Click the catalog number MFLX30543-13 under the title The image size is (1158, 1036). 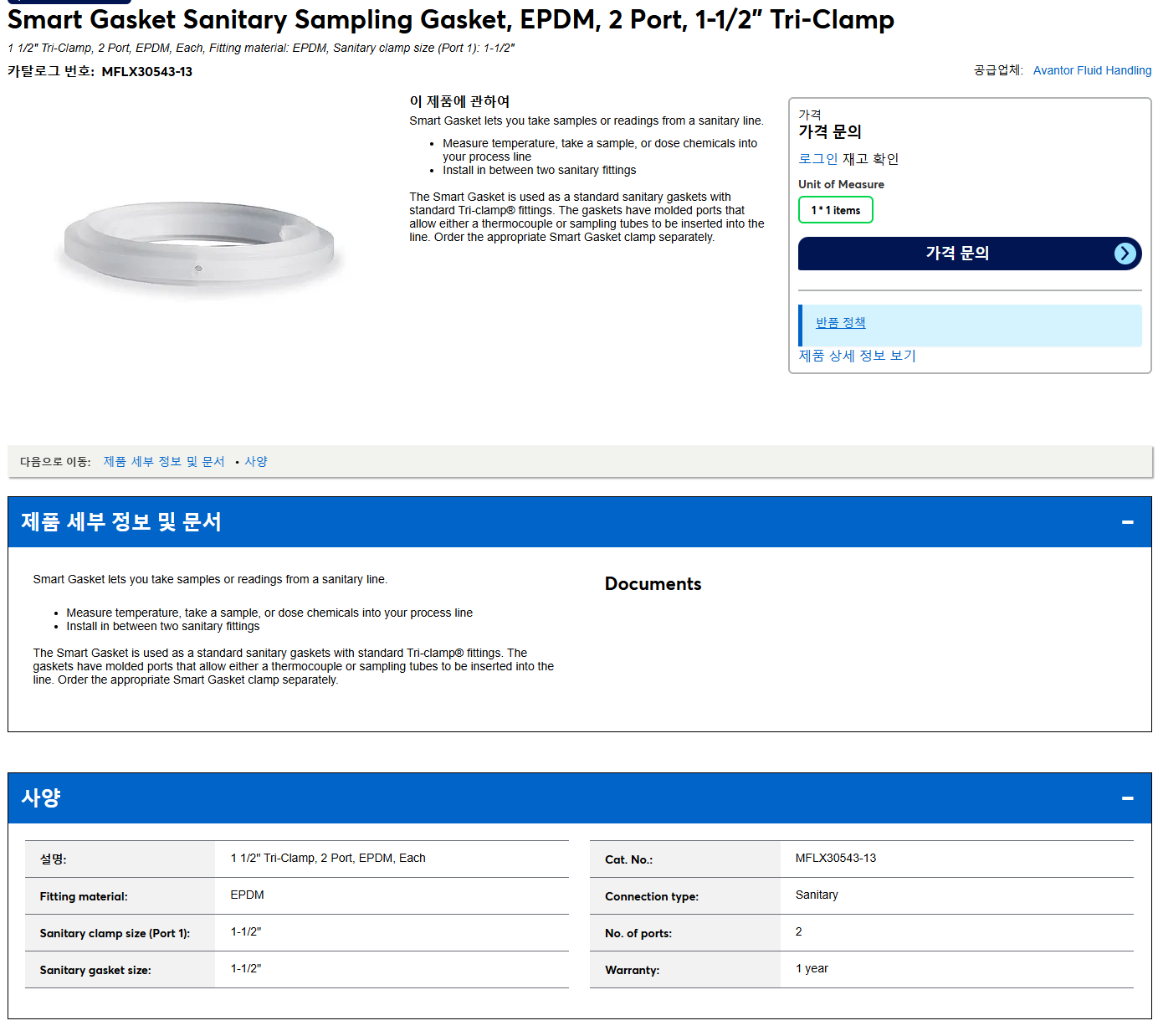(x=146, y=71)
